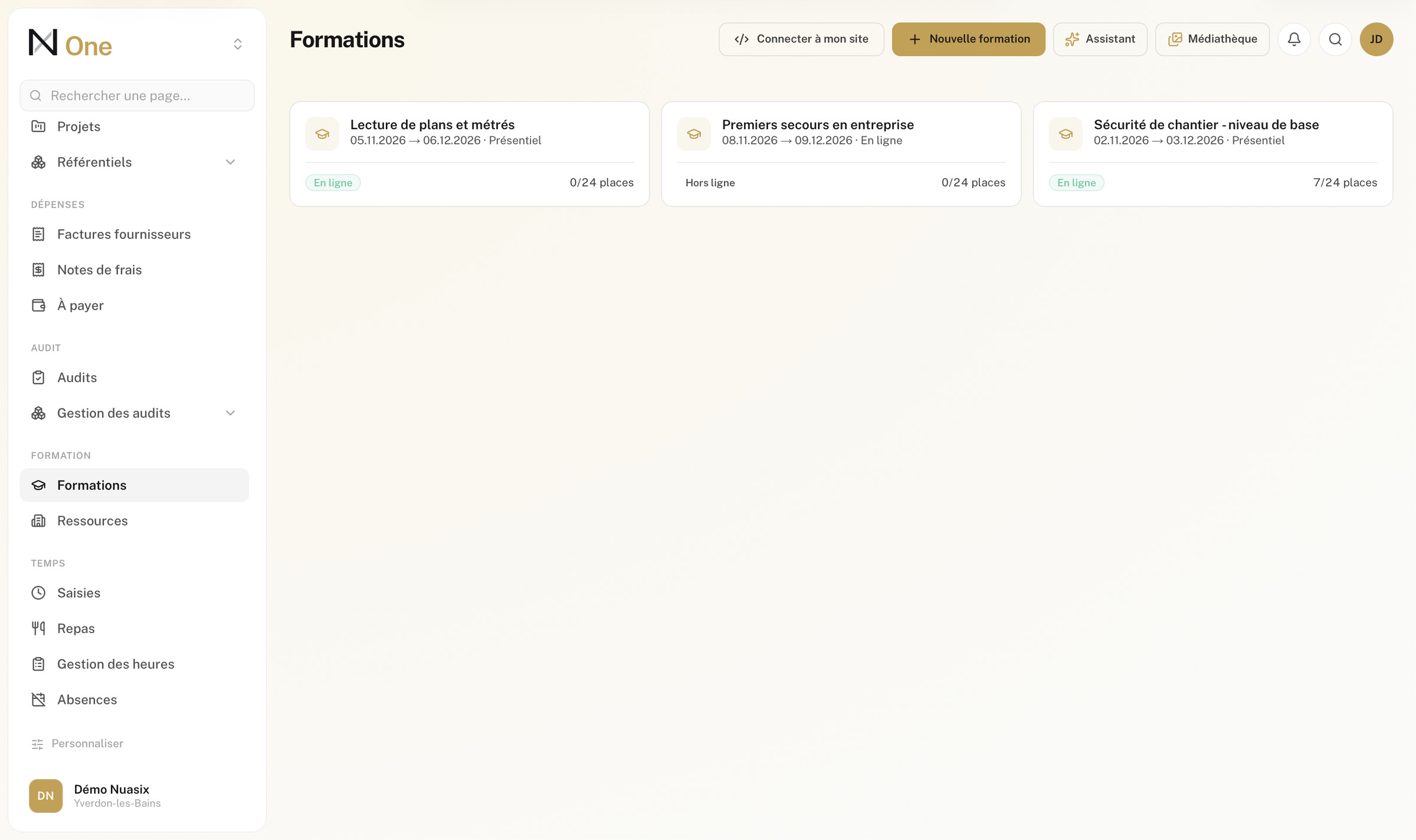Open the search magnifier in the header
Screen dimensions: 1416x840
coord(1335,39)
